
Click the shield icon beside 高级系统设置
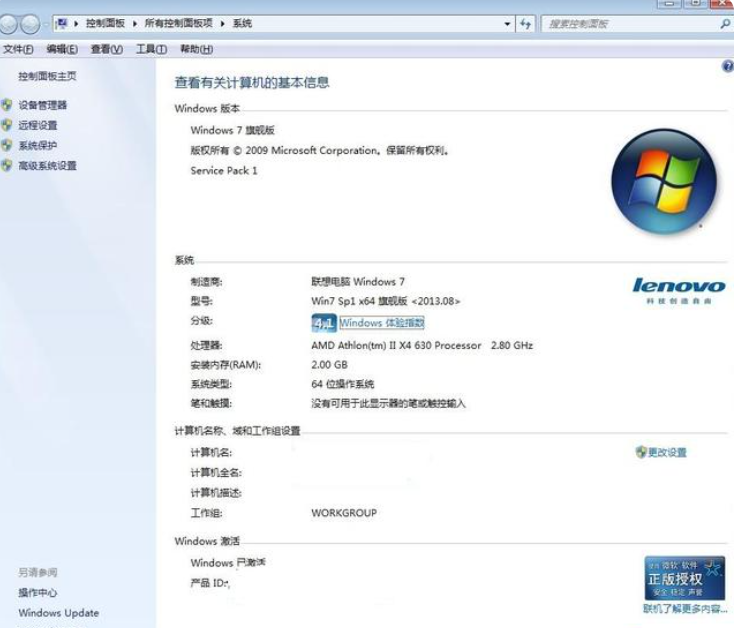[x=7, y=166]
